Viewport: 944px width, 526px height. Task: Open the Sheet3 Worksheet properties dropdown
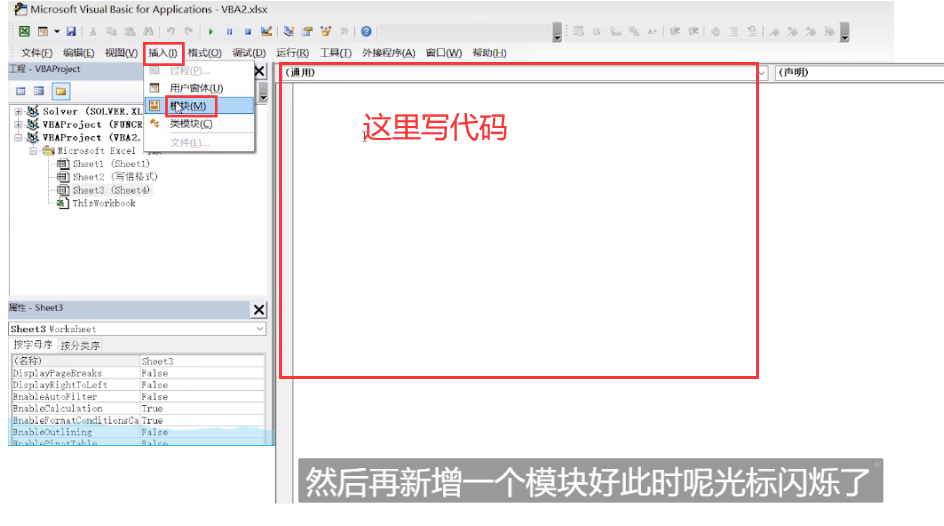259,329
